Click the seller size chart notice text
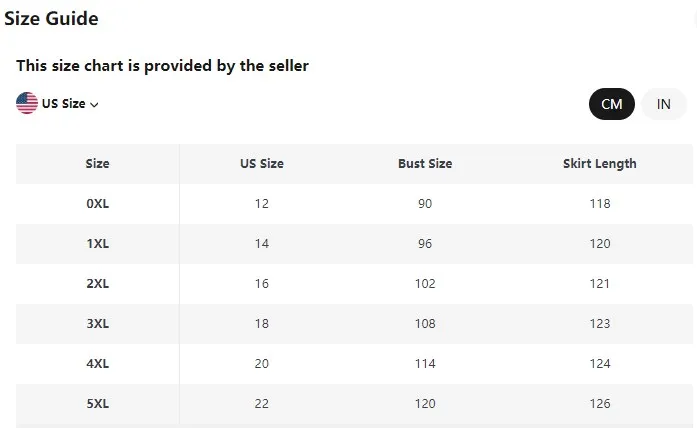697x428 pixels. click(162, 66)
